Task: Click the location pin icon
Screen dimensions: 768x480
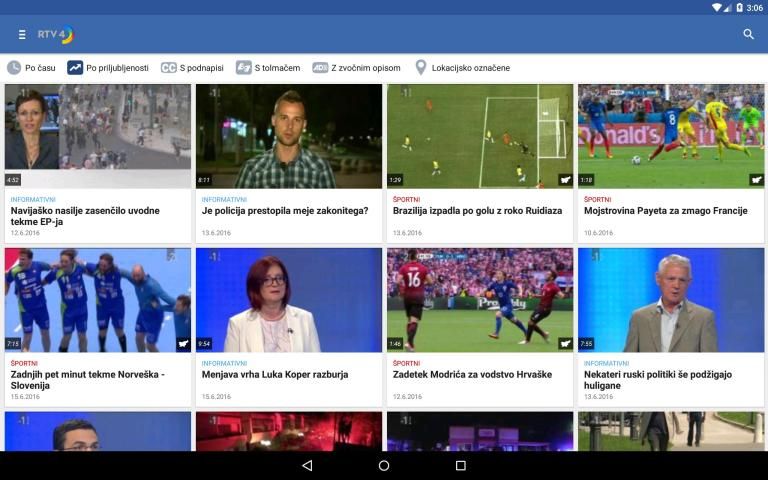Action: pyautogui.click(x=421, y=68)
